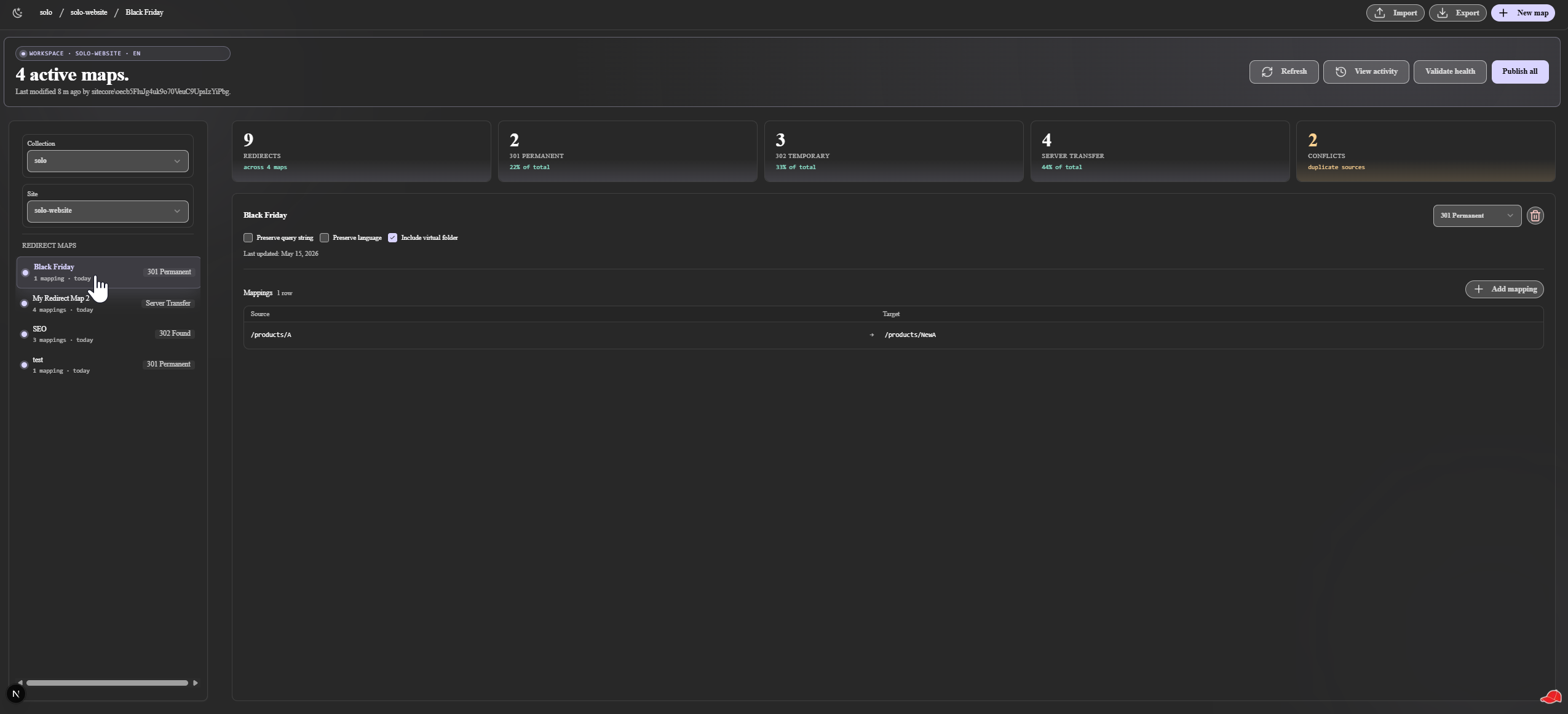
Task: Click the 302 Temporary stat card
Action: (x=893, y=151)
